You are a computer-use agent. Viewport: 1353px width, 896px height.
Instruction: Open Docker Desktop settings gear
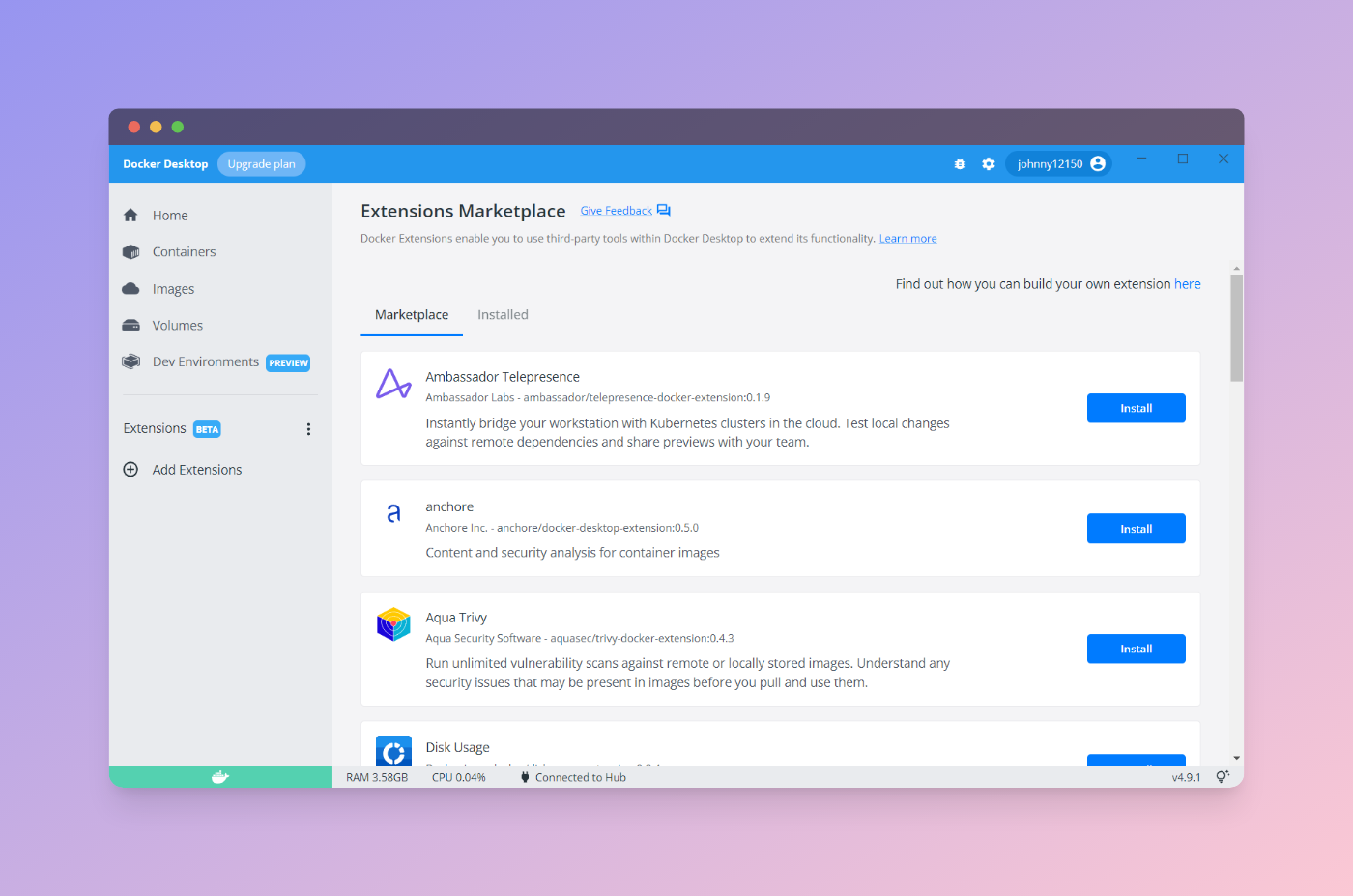click(989, 163)
